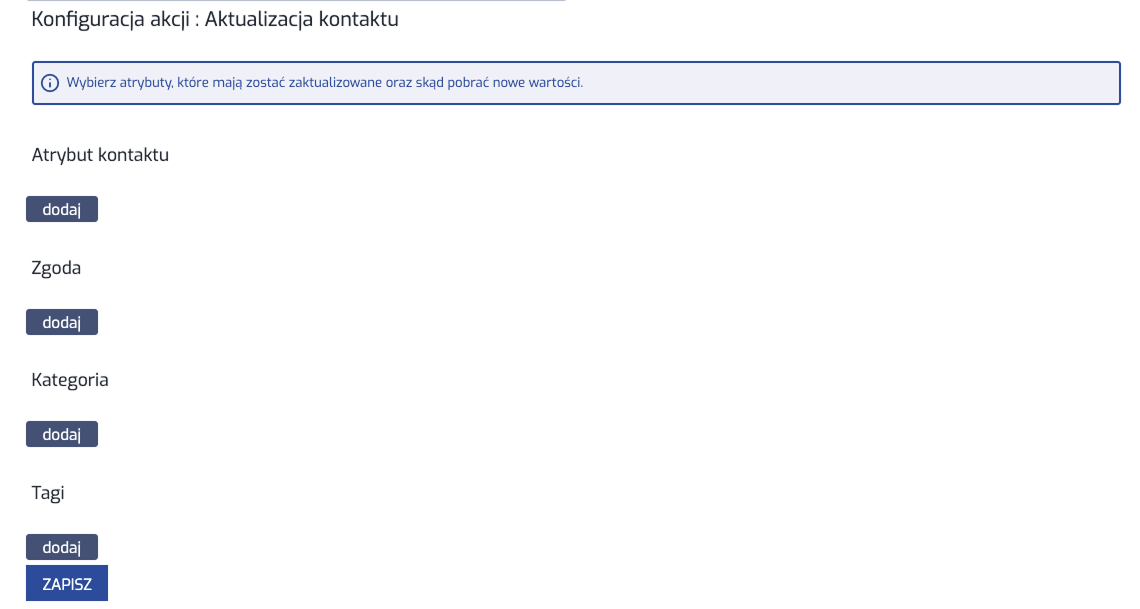Click the 'Tagi' section label
Viewport: 1140px width, 609px height.
(x=48, y=493)
